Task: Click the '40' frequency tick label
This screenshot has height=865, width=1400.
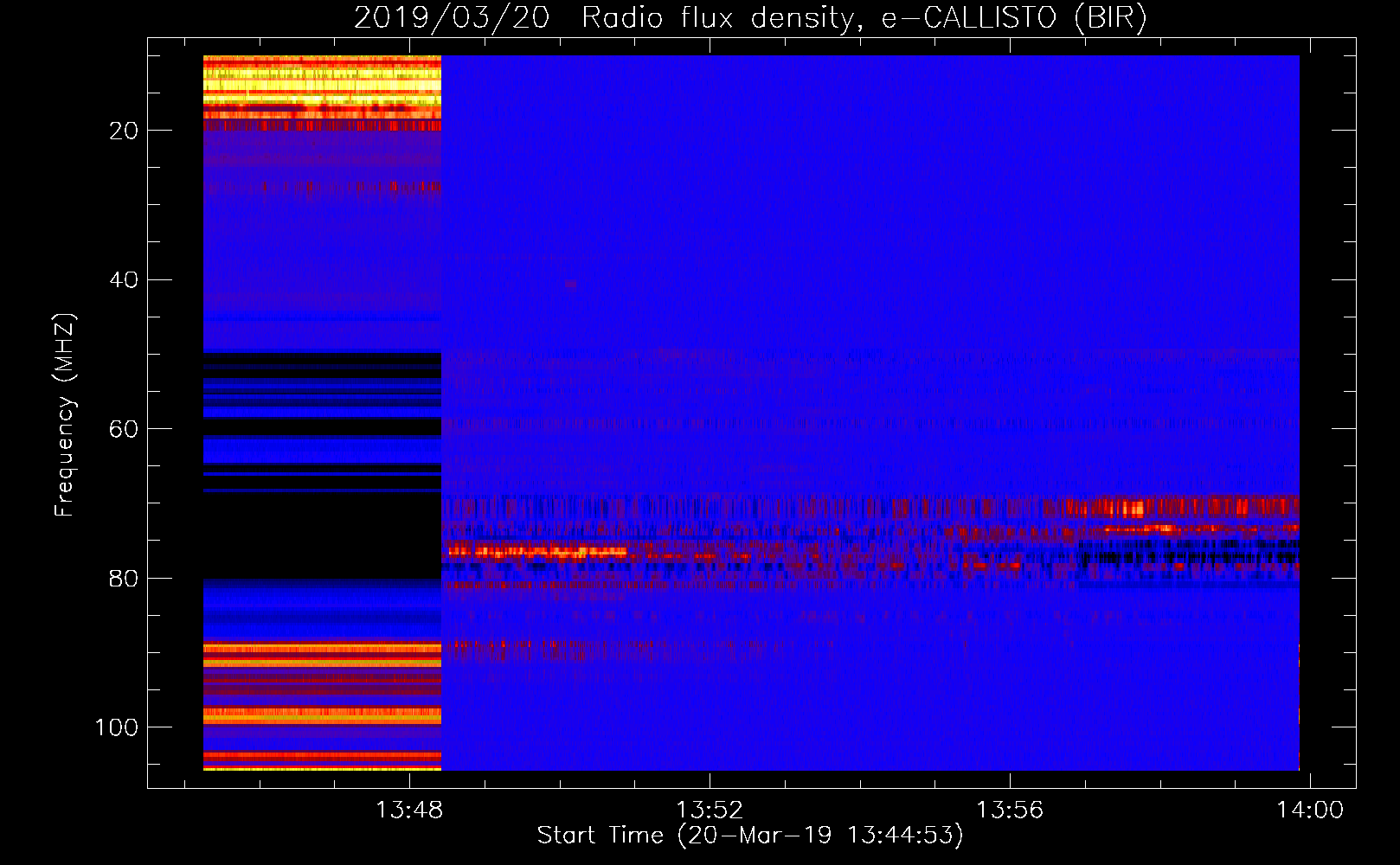Action: tap(124, 280)
